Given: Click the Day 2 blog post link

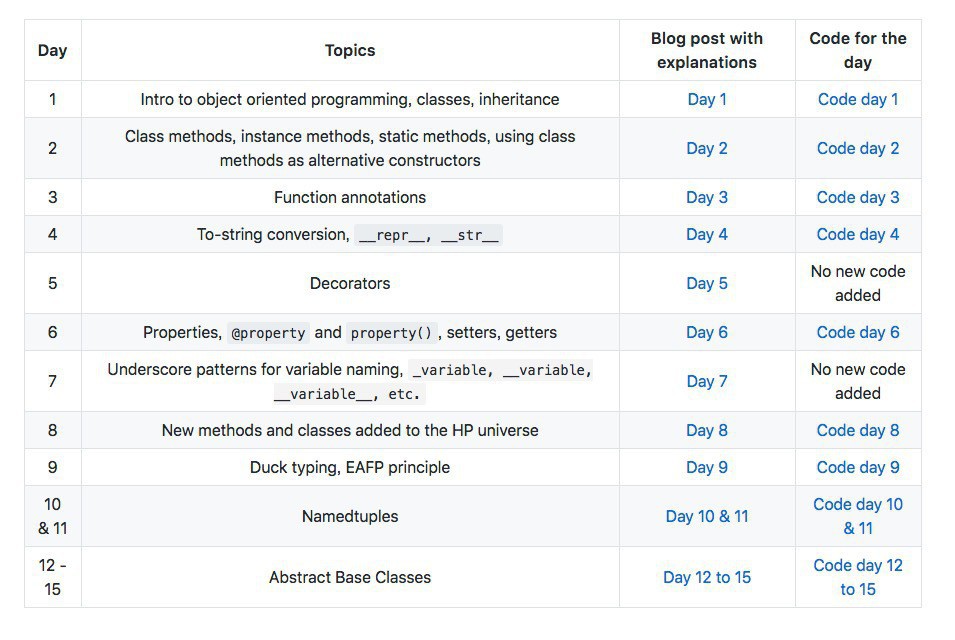Looking at the screenshot, I should [706, 148].
